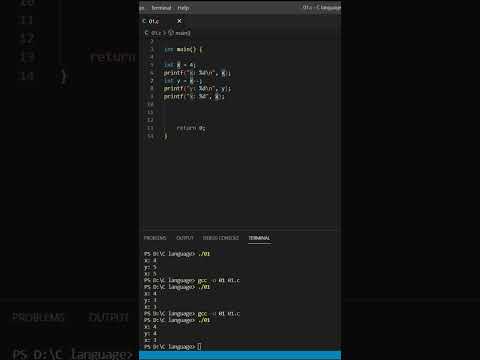The height and width of the screenshot is (360, 480).
Task: Open the Terminal menu in the menu bar
Action: 161,8
